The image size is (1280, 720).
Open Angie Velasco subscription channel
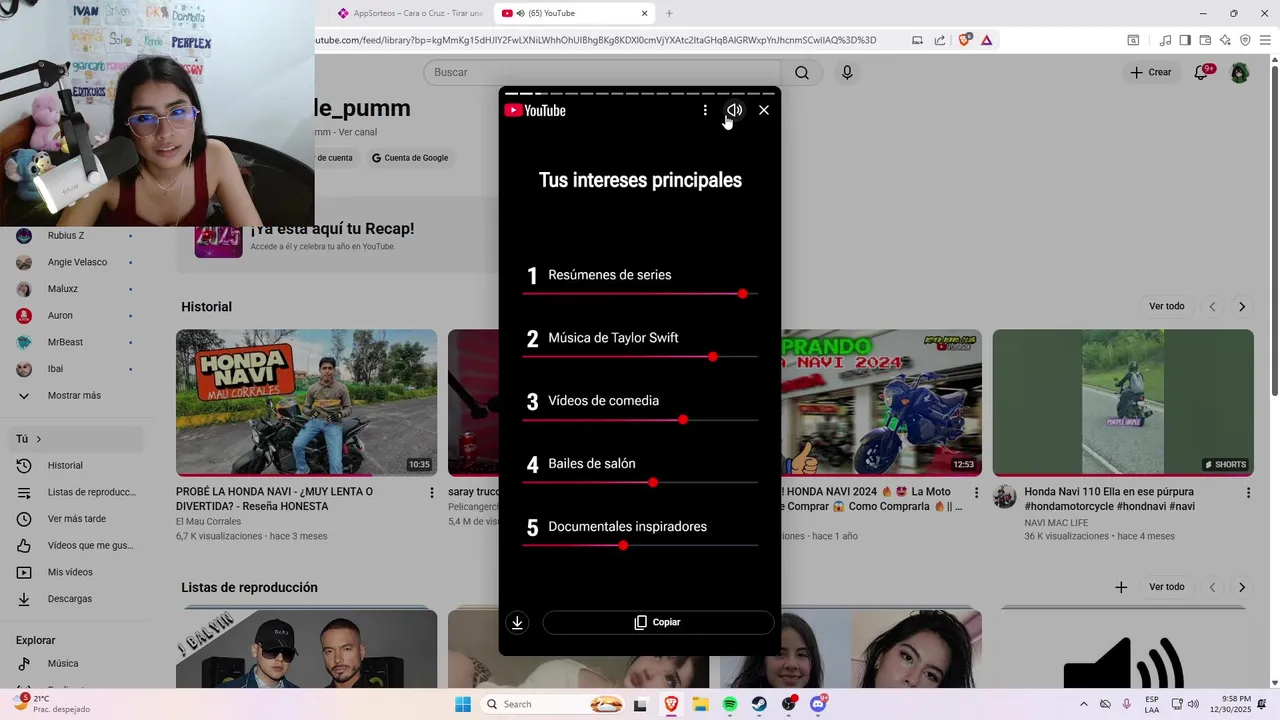click(76, 262)
